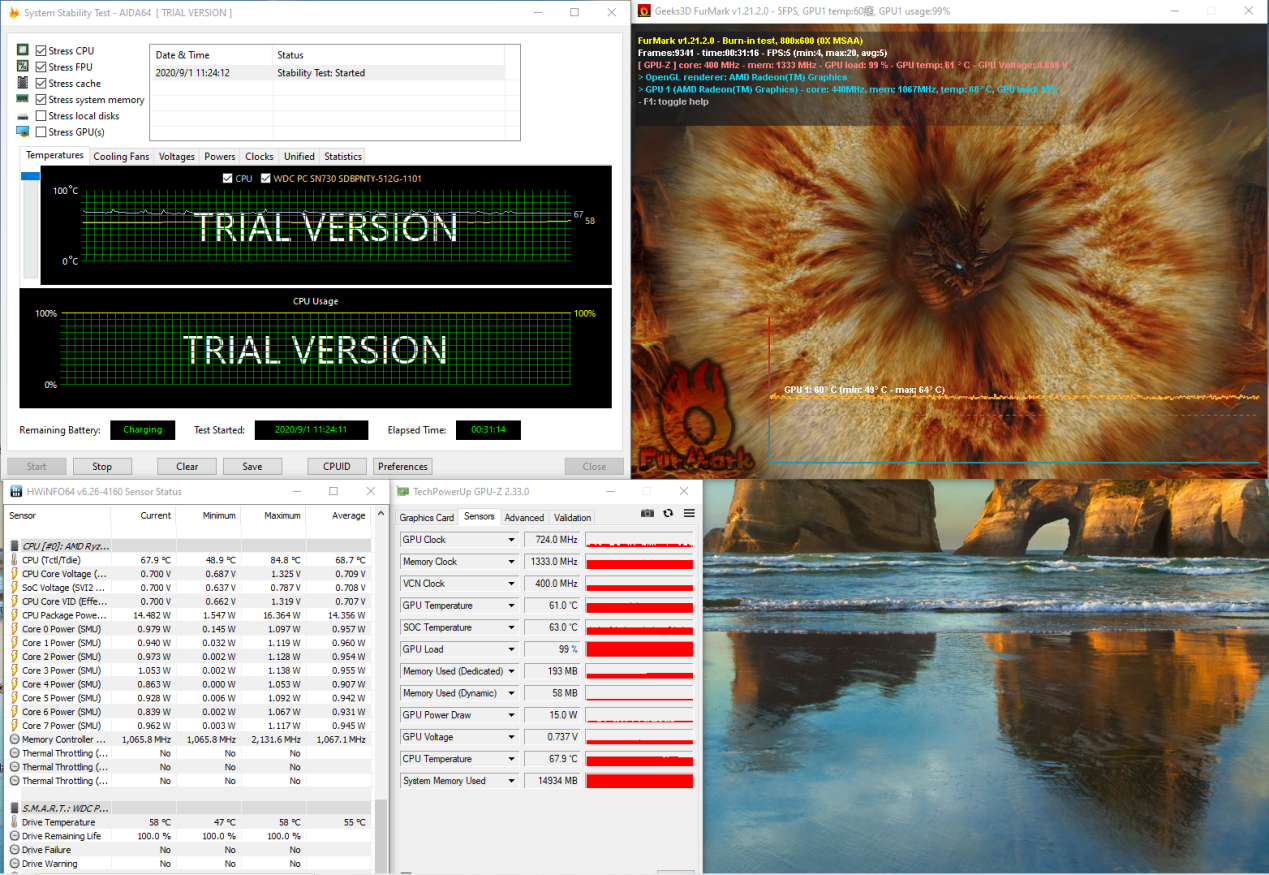Screen dimensions: 1269x875
Task: Click the icon beside Stress cache
Action: (x=23, y=83)
